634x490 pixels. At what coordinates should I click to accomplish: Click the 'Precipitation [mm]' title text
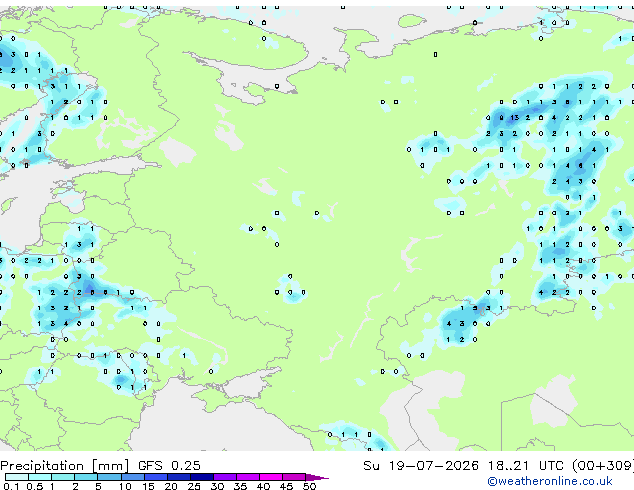tap(65, 466)
